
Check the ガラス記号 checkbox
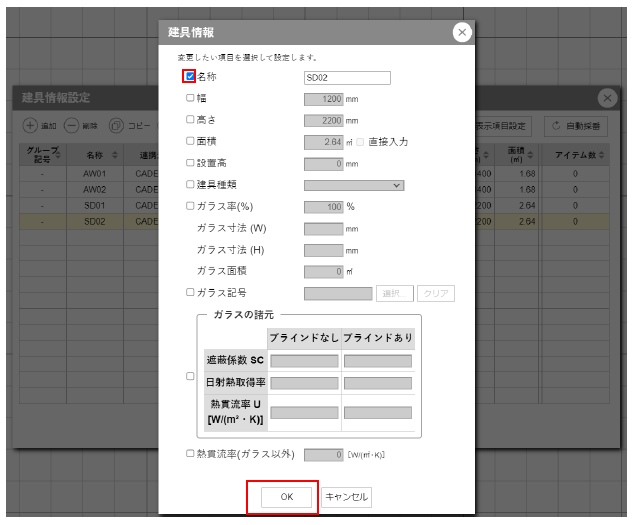[x=190, y=293]
